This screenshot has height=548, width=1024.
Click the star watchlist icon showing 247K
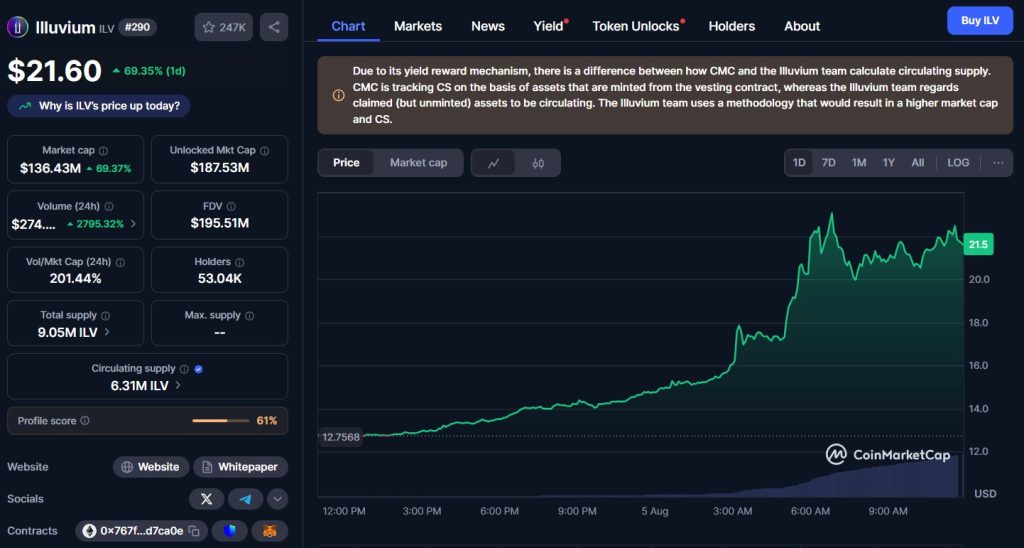223,27
